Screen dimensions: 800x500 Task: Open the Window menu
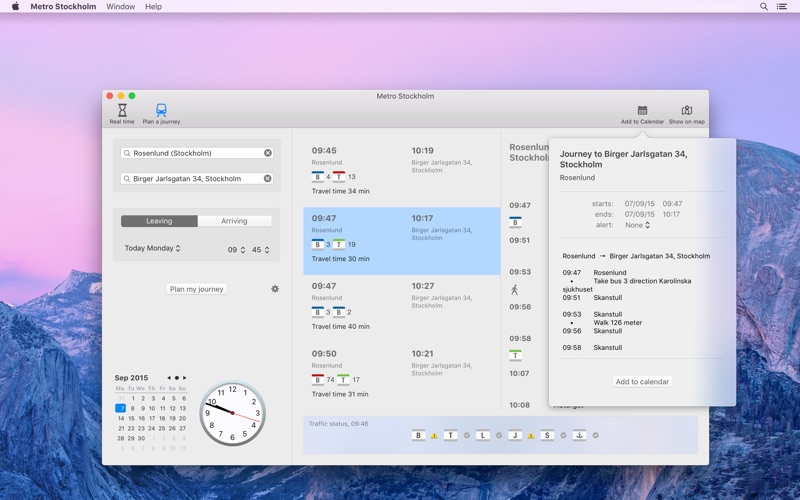[120, 7]
